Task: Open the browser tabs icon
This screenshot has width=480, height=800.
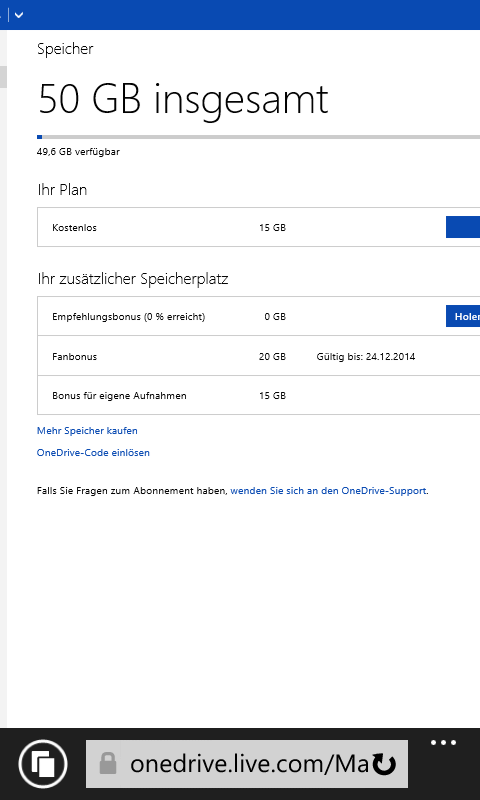Action: click(43, 764)
